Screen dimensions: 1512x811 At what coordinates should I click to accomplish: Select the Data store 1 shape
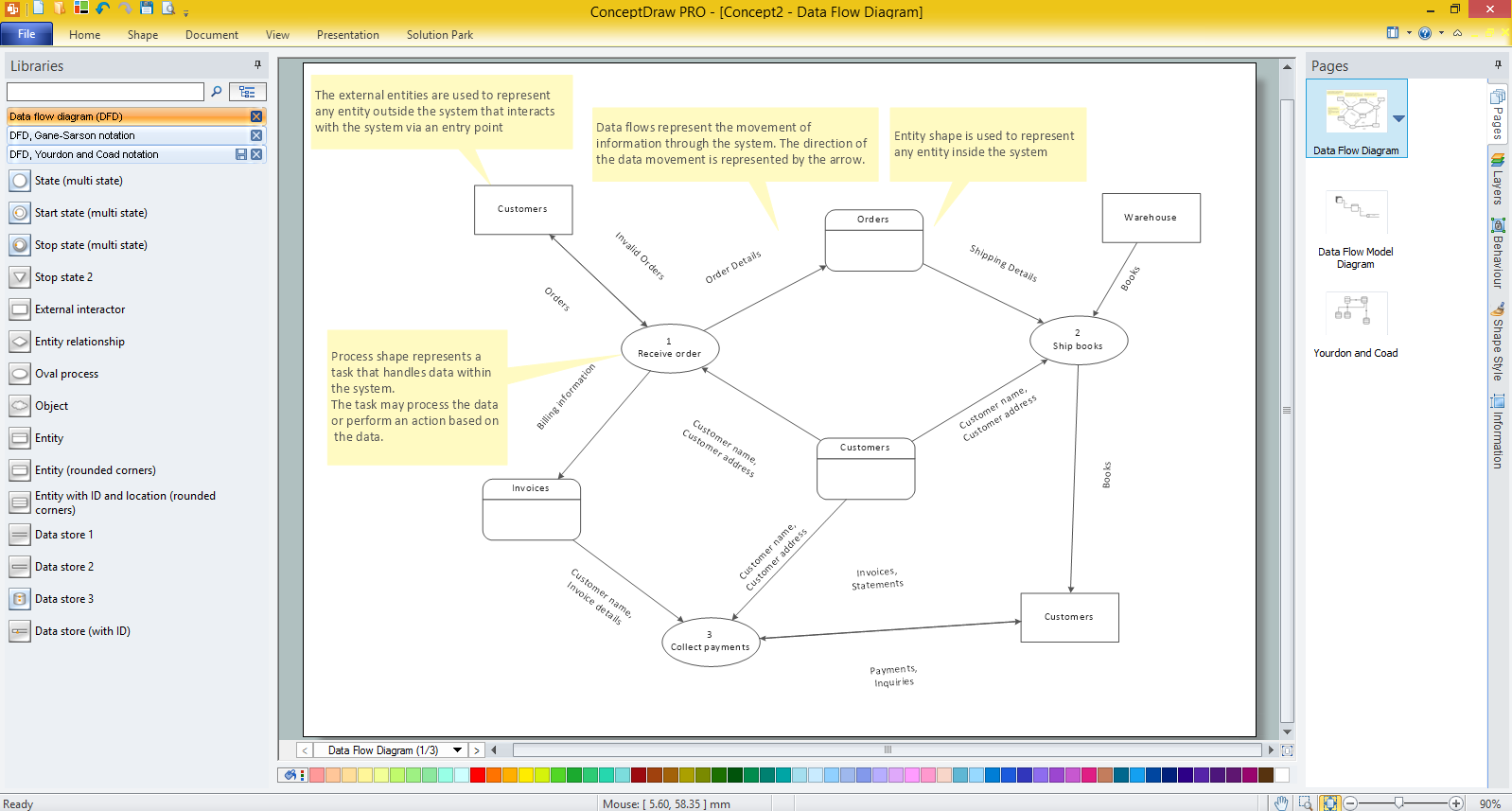(20, 535)
